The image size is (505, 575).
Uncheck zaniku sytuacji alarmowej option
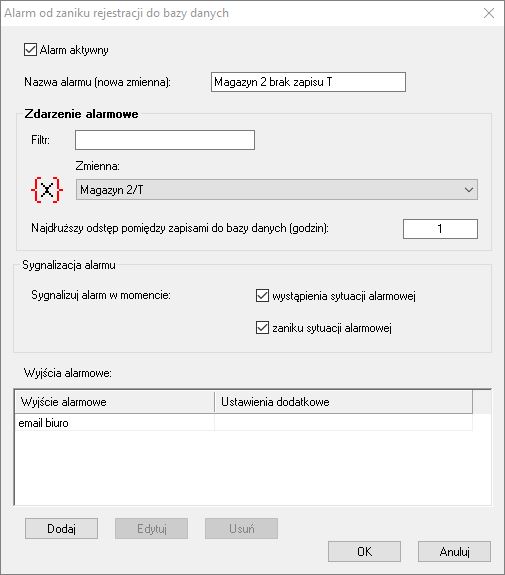pyautogui.click(x=262, y=327)
